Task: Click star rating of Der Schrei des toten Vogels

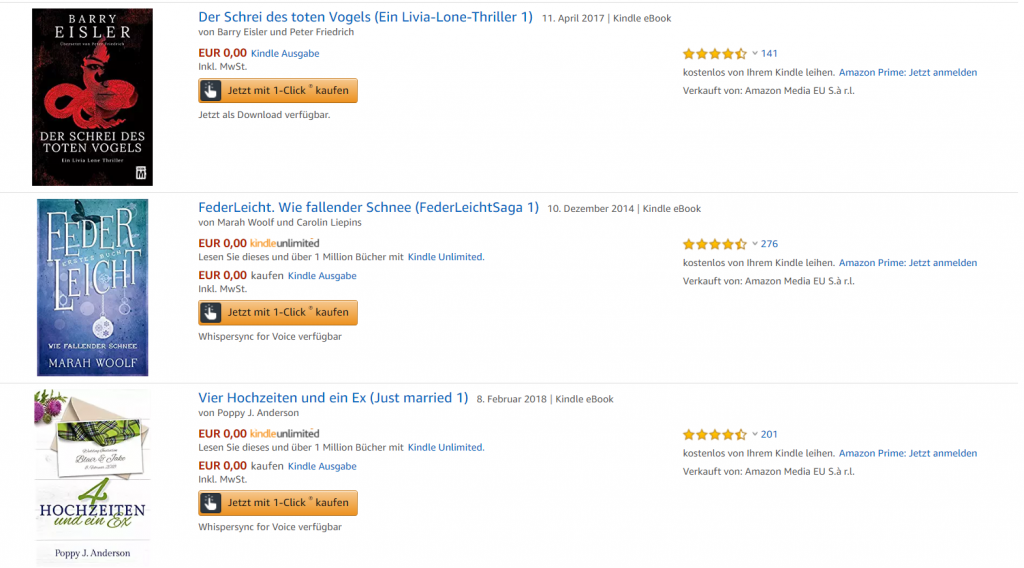Action: pyautogui.click(x=714, y=54)
